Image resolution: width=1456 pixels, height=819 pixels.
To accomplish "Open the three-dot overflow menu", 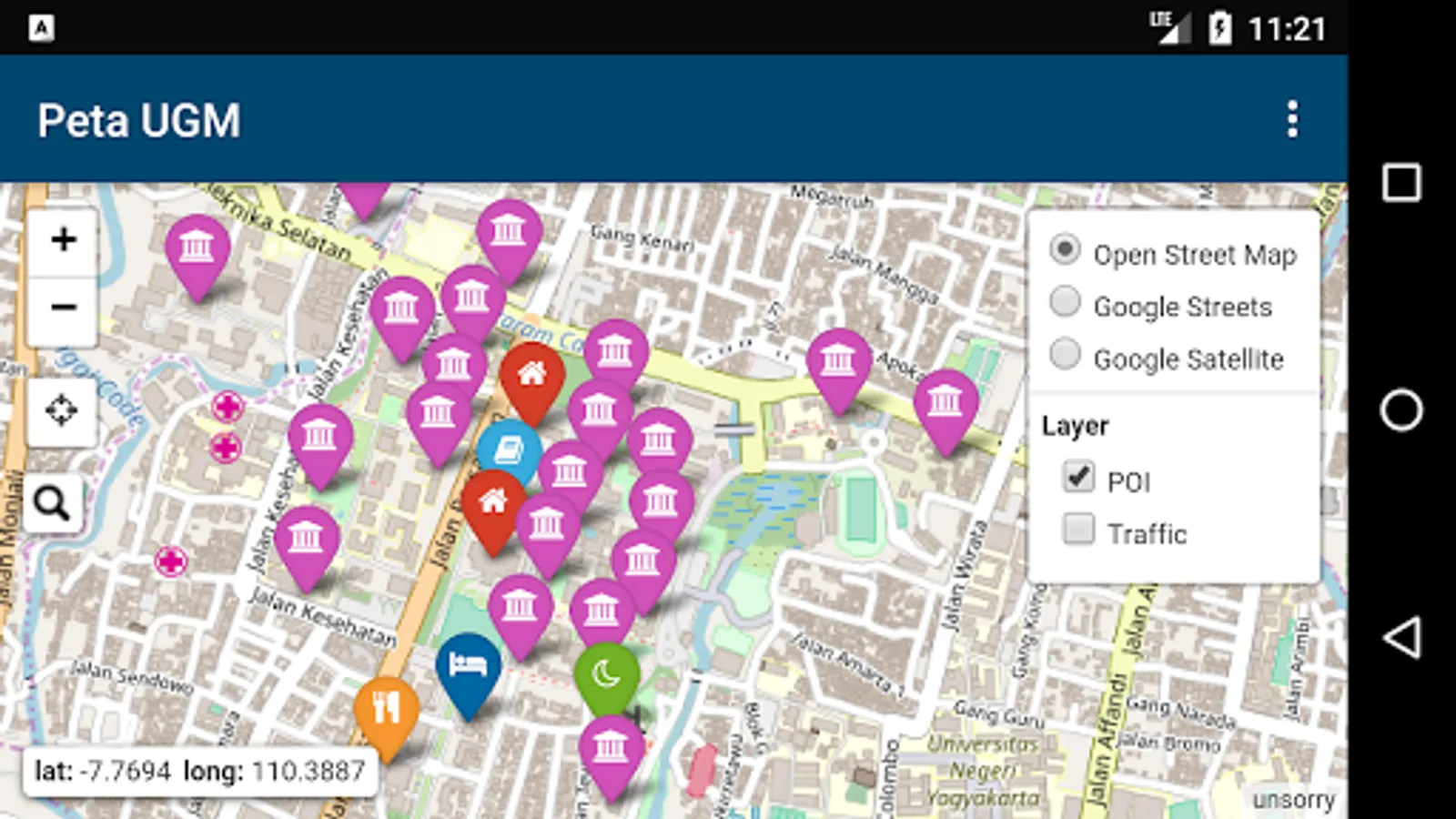I will 1292,119.
